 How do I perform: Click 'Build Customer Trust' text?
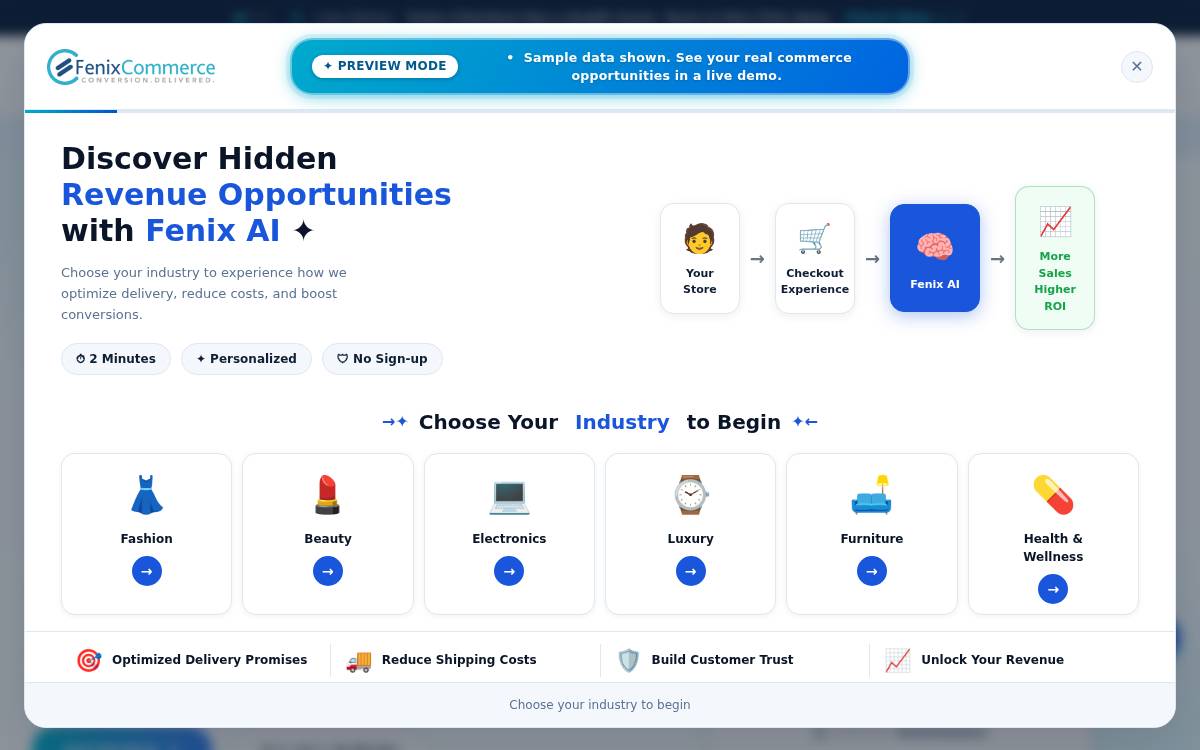tap(722, 660)
